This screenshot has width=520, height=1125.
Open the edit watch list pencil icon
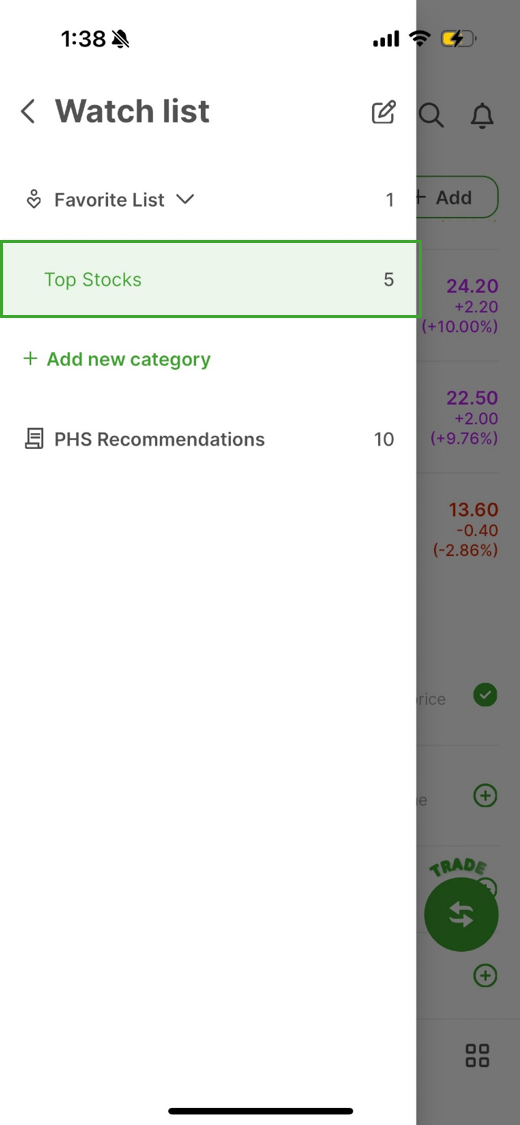coord(384,113)
